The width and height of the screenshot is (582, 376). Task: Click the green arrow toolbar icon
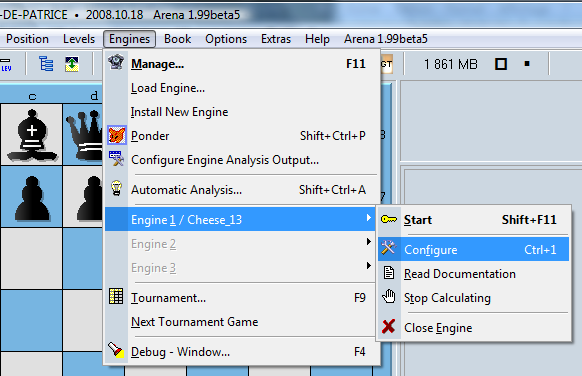72,64
